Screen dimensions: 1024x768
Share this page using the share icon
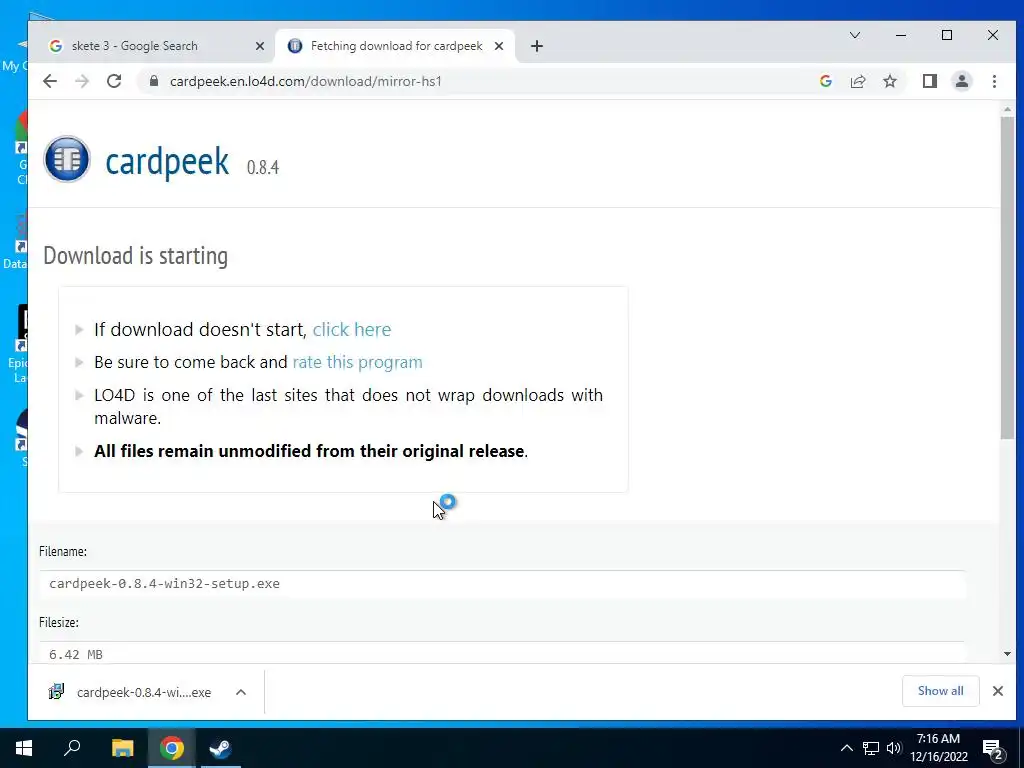(x=857, y=81)
